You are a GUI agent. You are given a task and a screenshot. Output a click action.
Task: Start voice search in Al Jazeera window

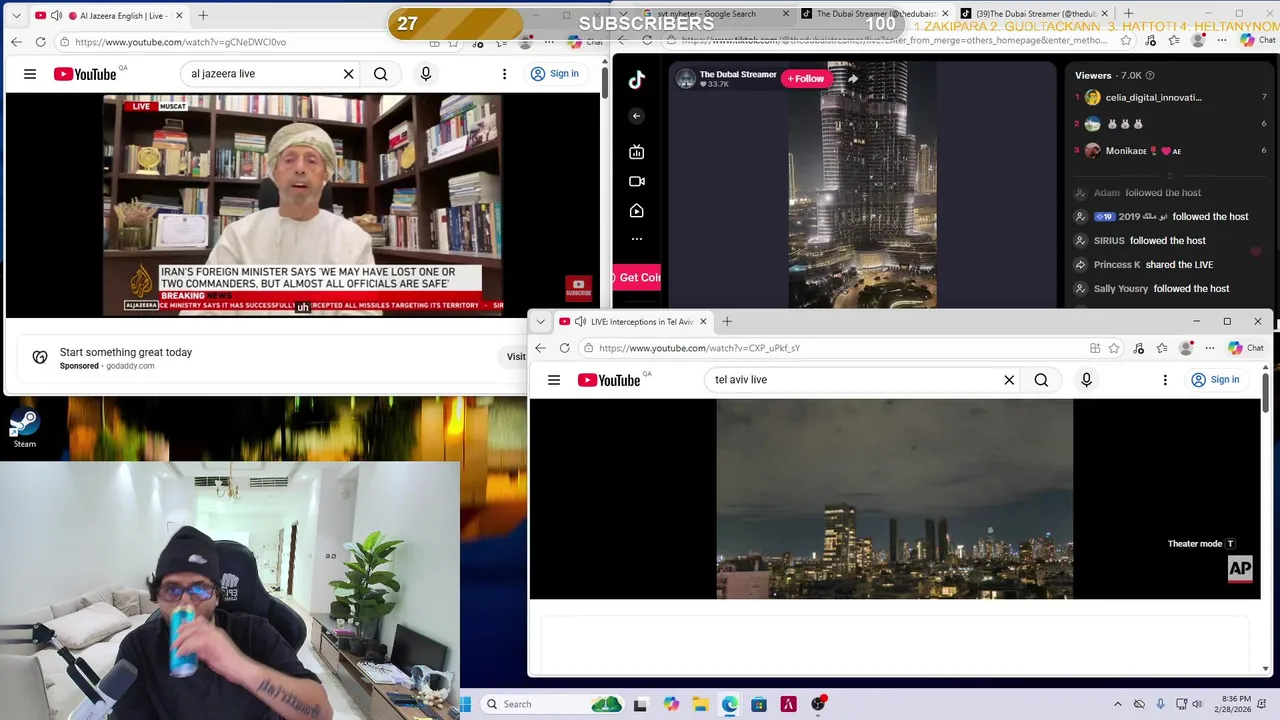tap(426, 74)
